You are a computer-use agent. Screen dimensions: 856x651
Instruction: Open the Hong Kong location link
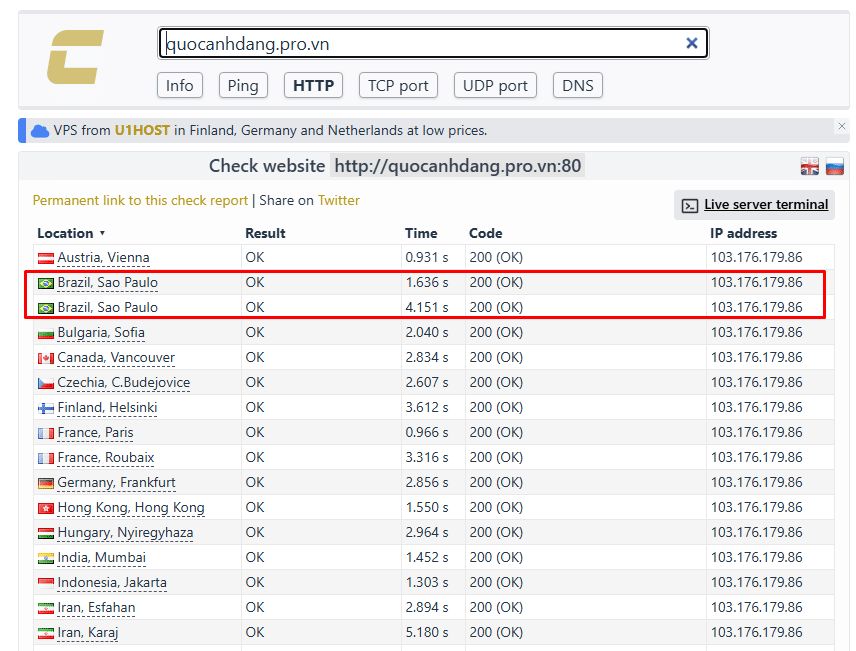click(131, 508)
